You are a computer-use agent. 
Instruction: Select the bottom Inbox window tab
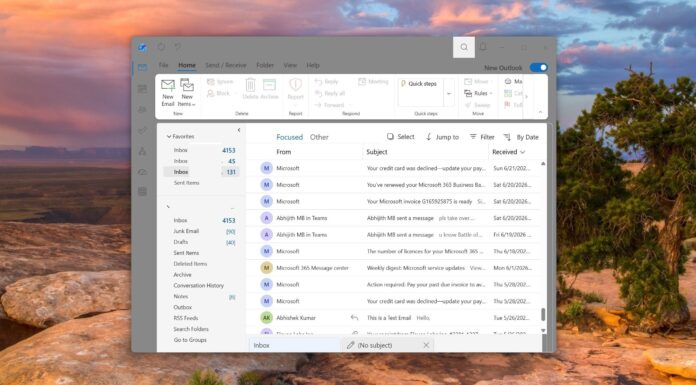[294, 345]
